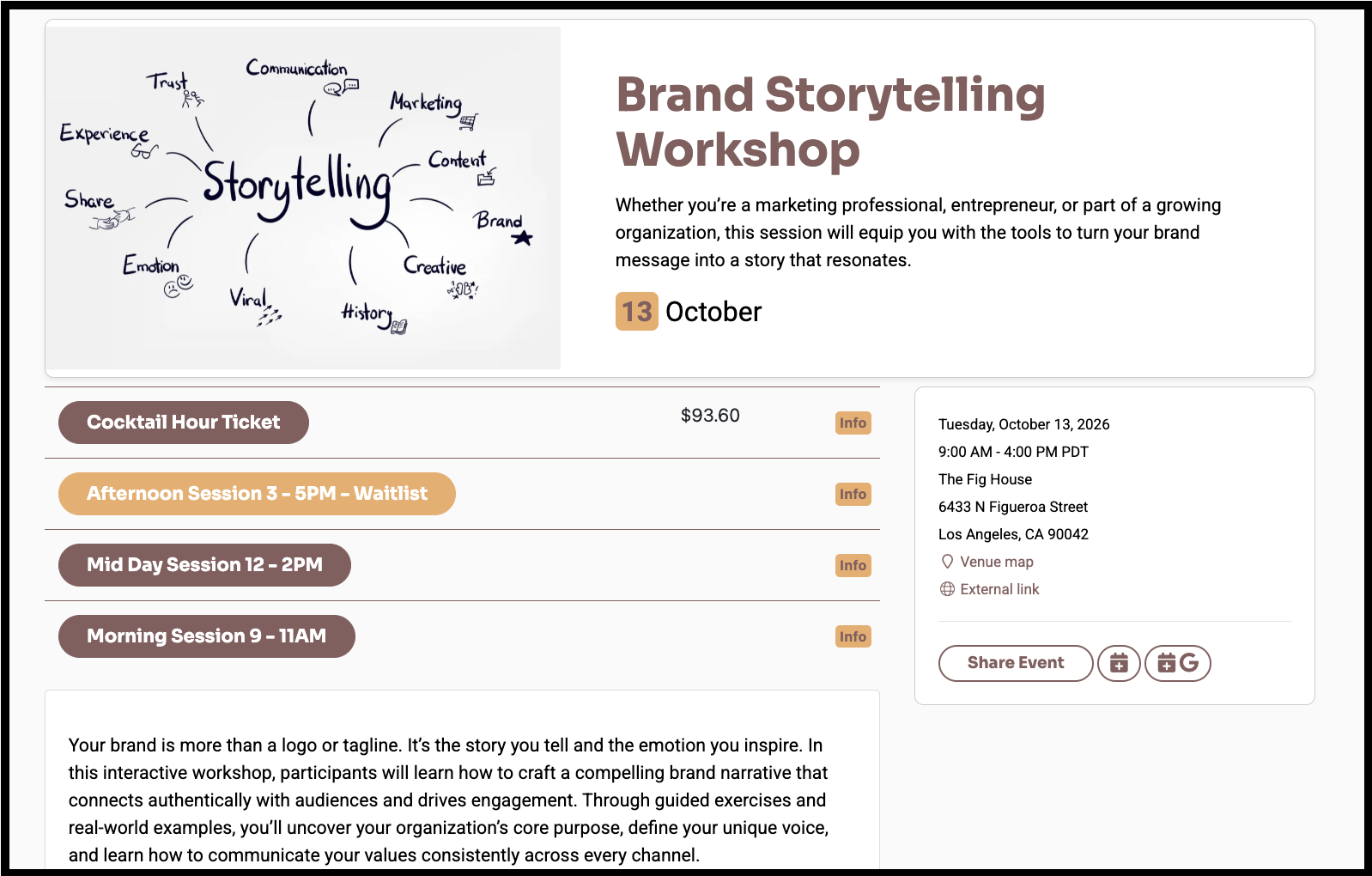Open Info for Mid Day Session
This screenshot has width=1372, height=876.
pyautogui.click(x=853, y=565)
